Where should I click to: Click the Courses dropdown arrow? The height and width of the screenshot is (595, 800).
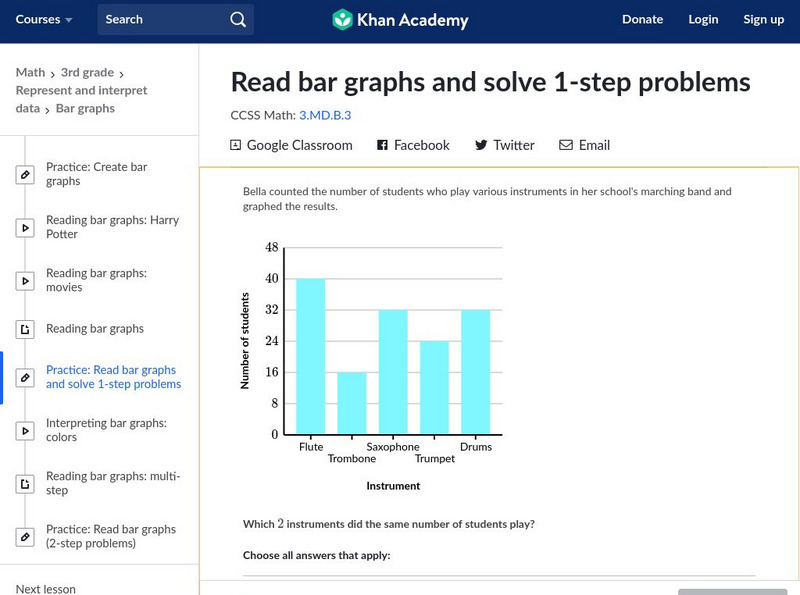tap(68, 20)
